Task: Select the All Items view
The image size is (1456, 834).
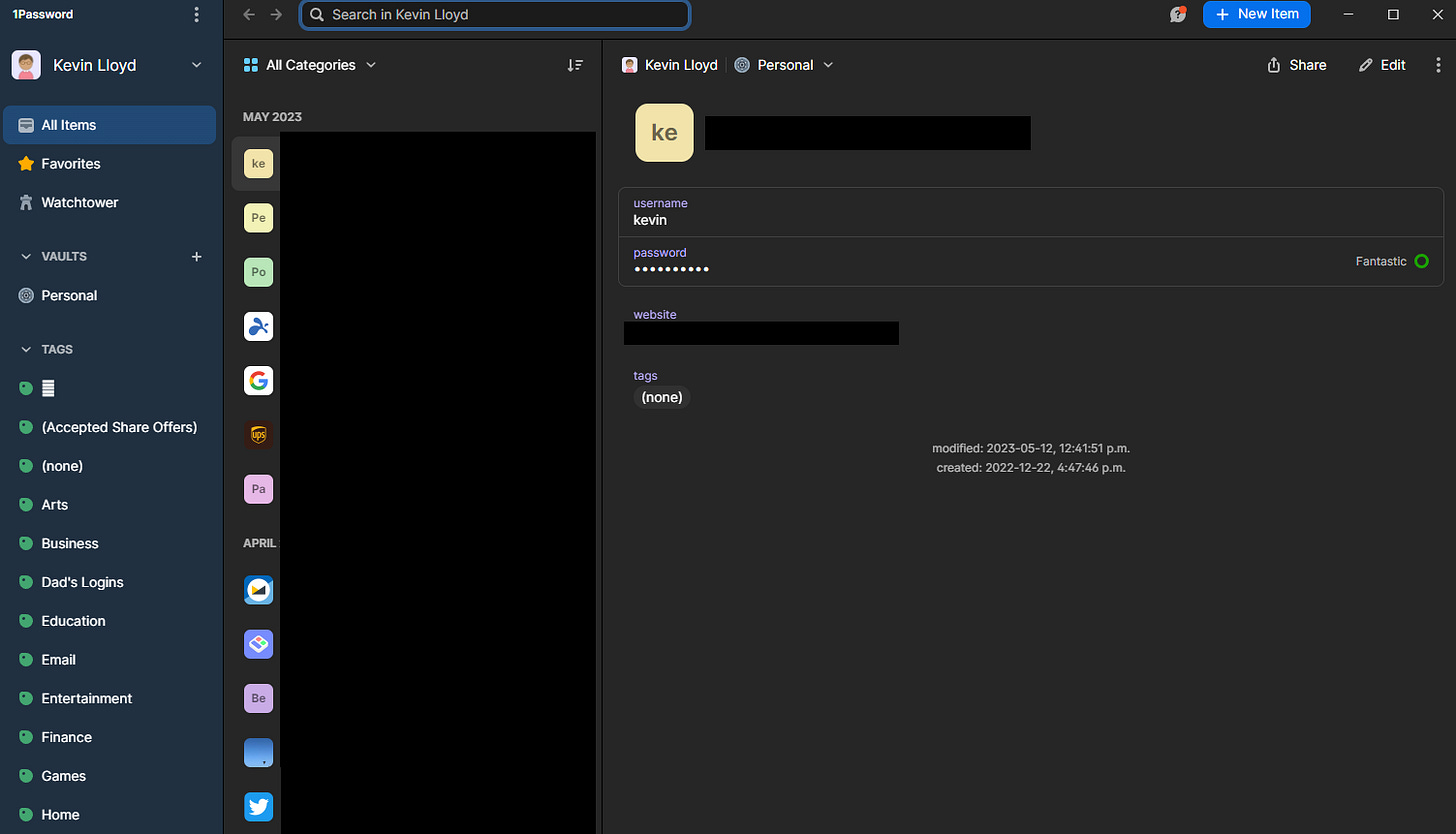Action: coord(69,124)
